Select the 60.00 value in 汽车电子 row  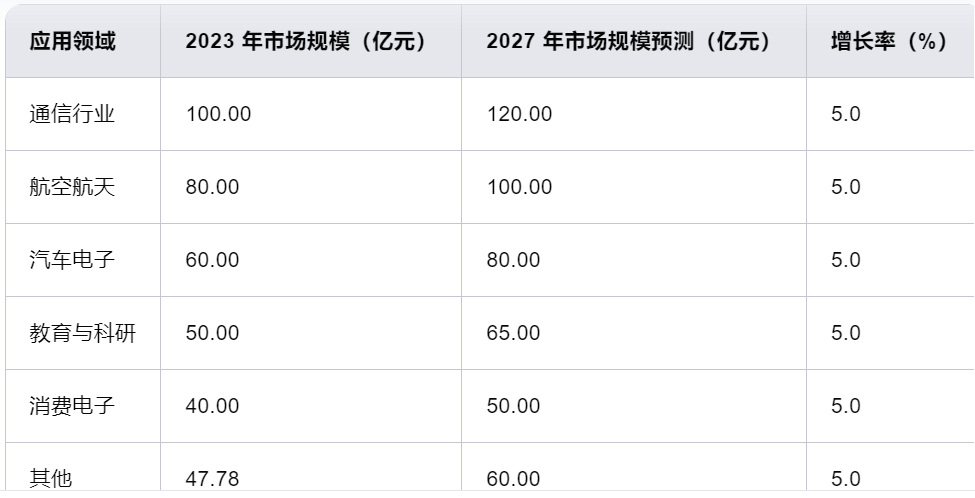tap(212, 260)
